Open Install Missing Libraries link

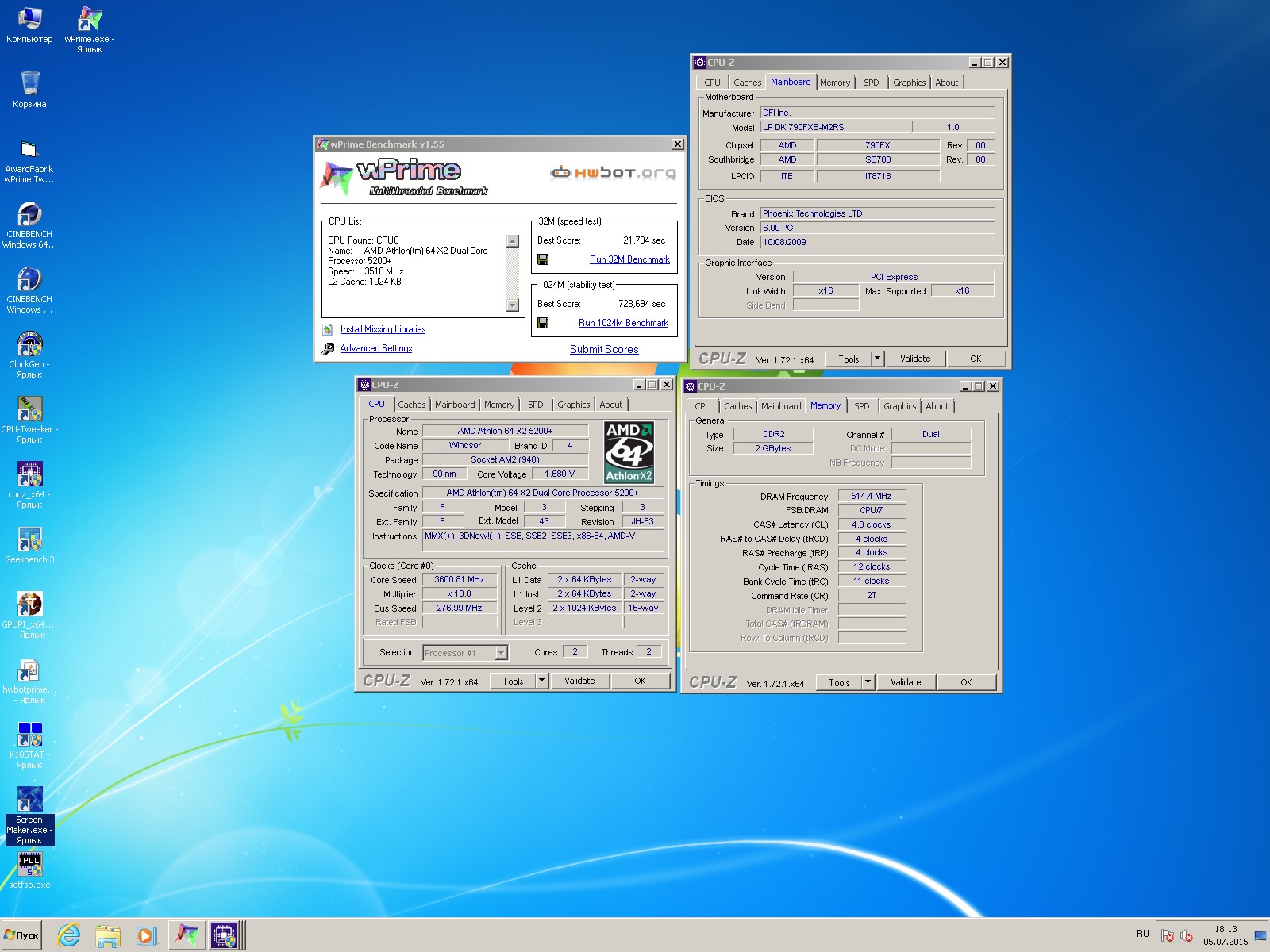tap(383, 329)
